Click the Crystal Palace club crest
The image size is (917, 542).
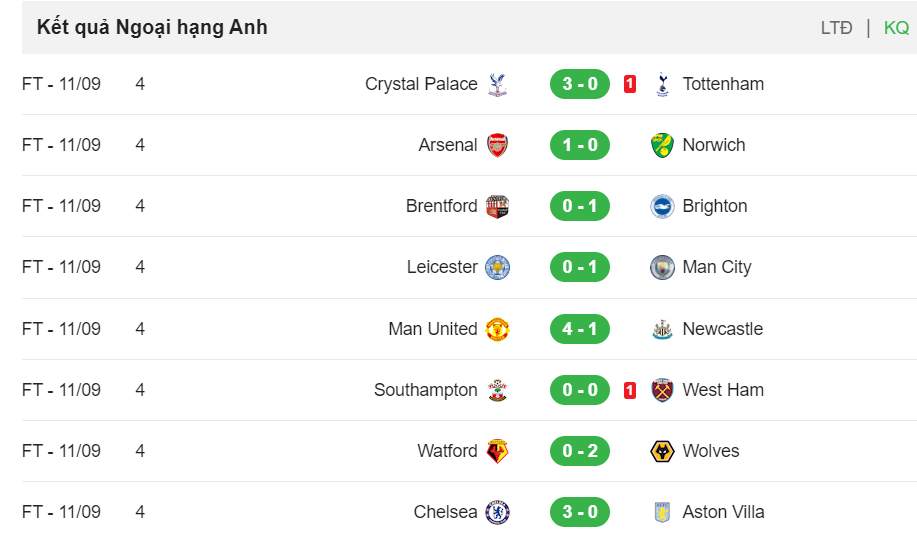click(x=498, y=84)
